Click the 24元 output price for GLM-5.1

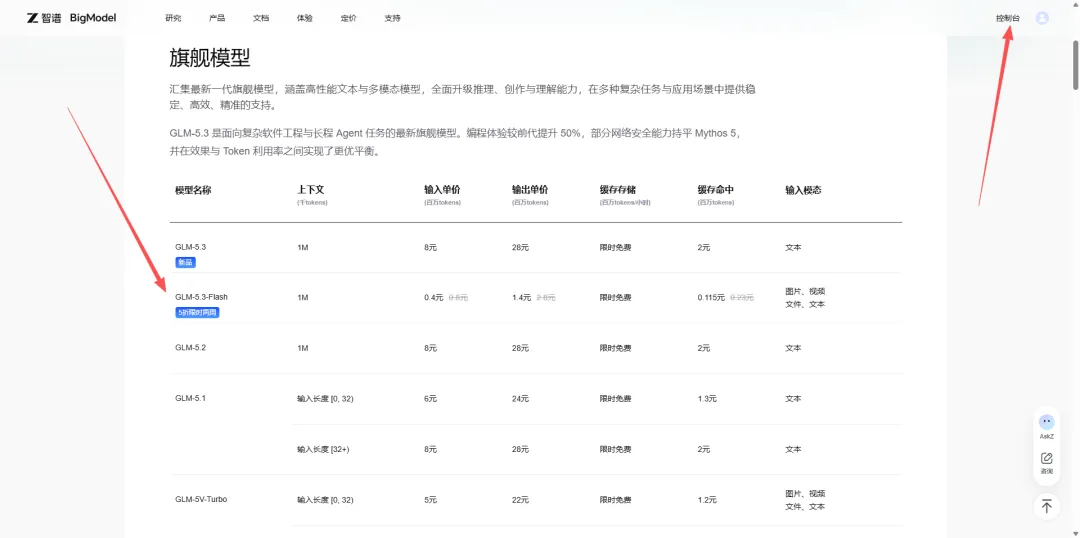click(x=520, y=399)
